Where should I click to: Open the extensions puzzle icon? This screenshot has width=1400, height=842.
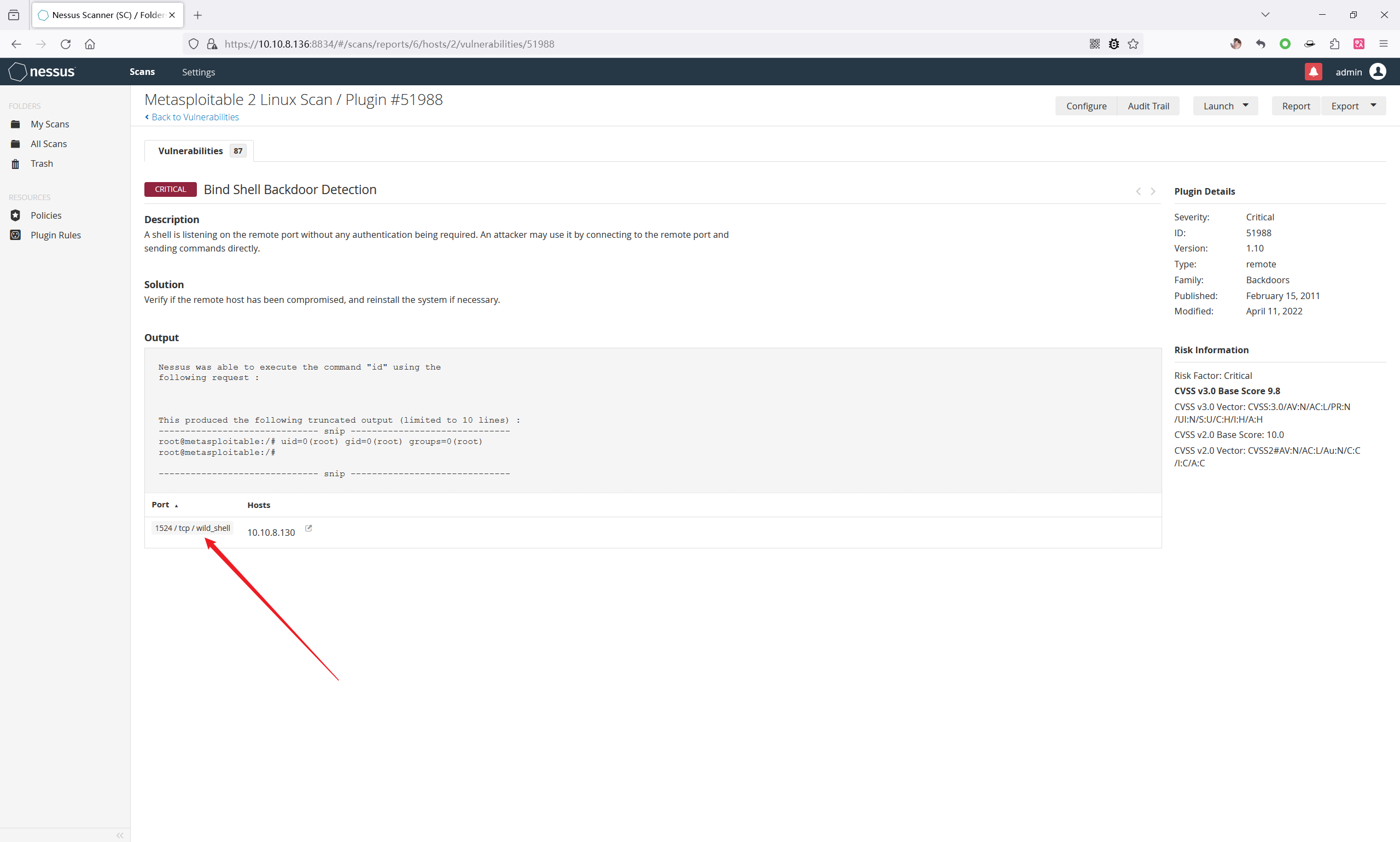(x=1334, y=44)
